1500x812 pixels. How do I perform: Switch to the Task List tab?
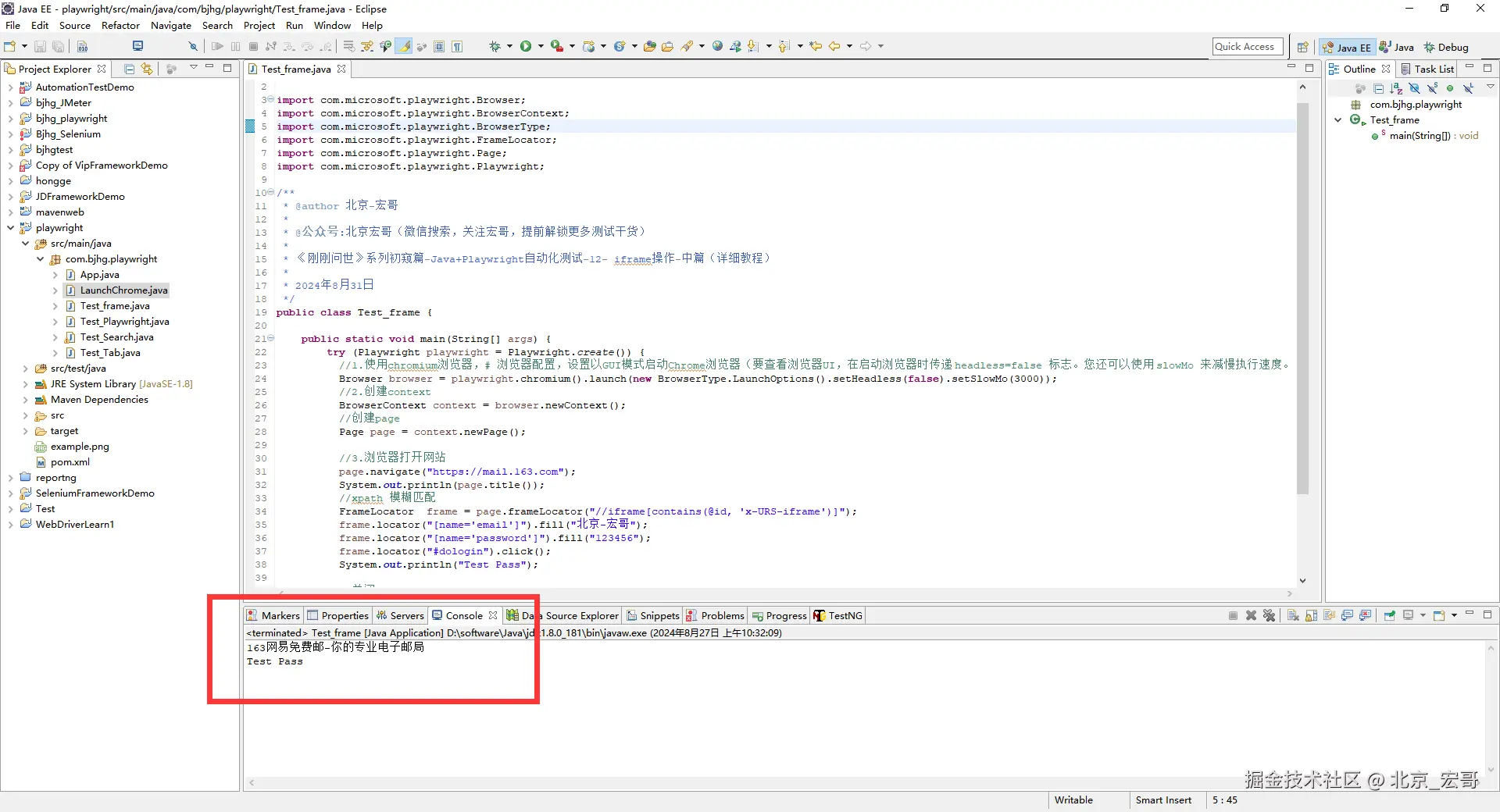tap(1427, 69)
